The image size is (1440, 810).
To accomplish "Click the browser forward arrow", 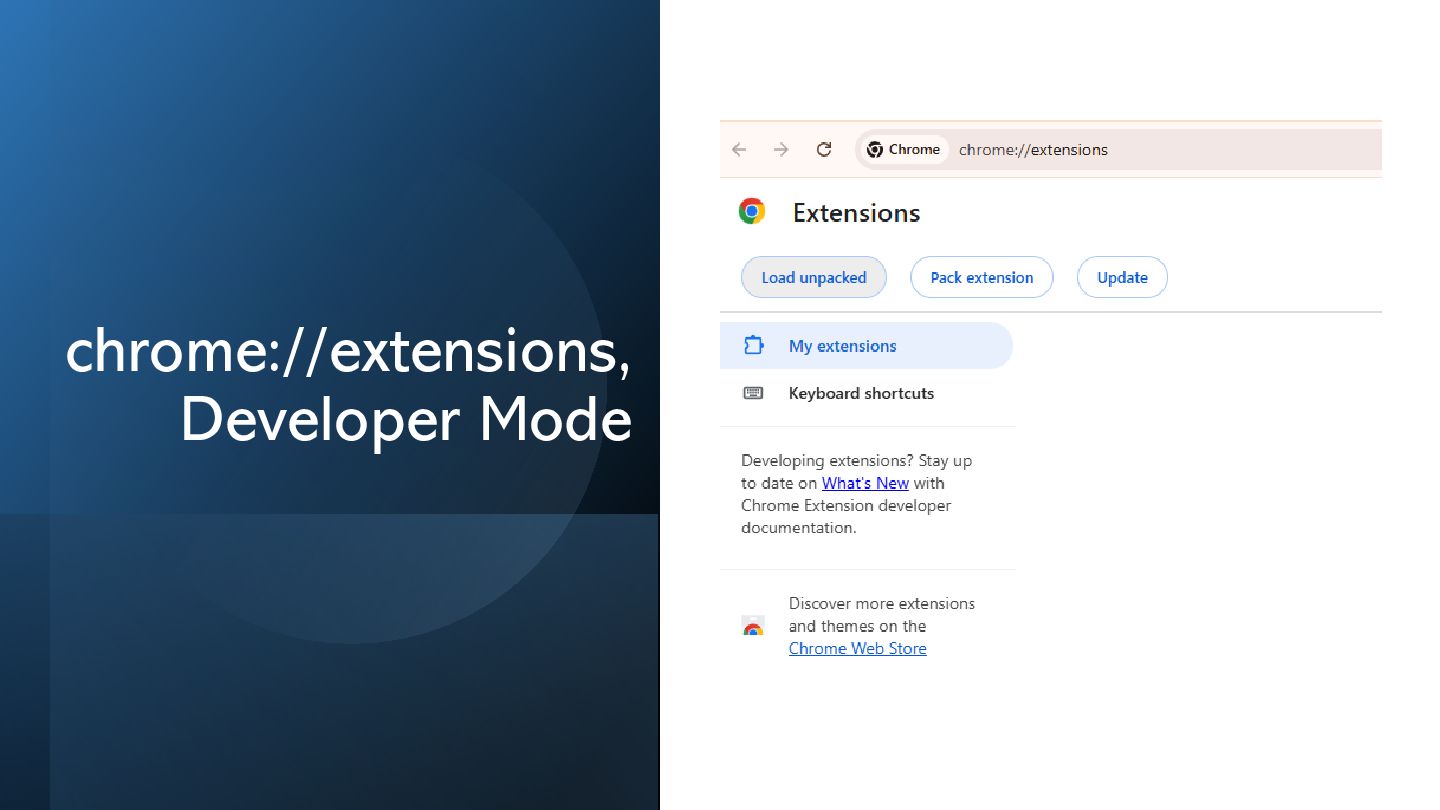I will pyautogui.click(x=781, y=150).
